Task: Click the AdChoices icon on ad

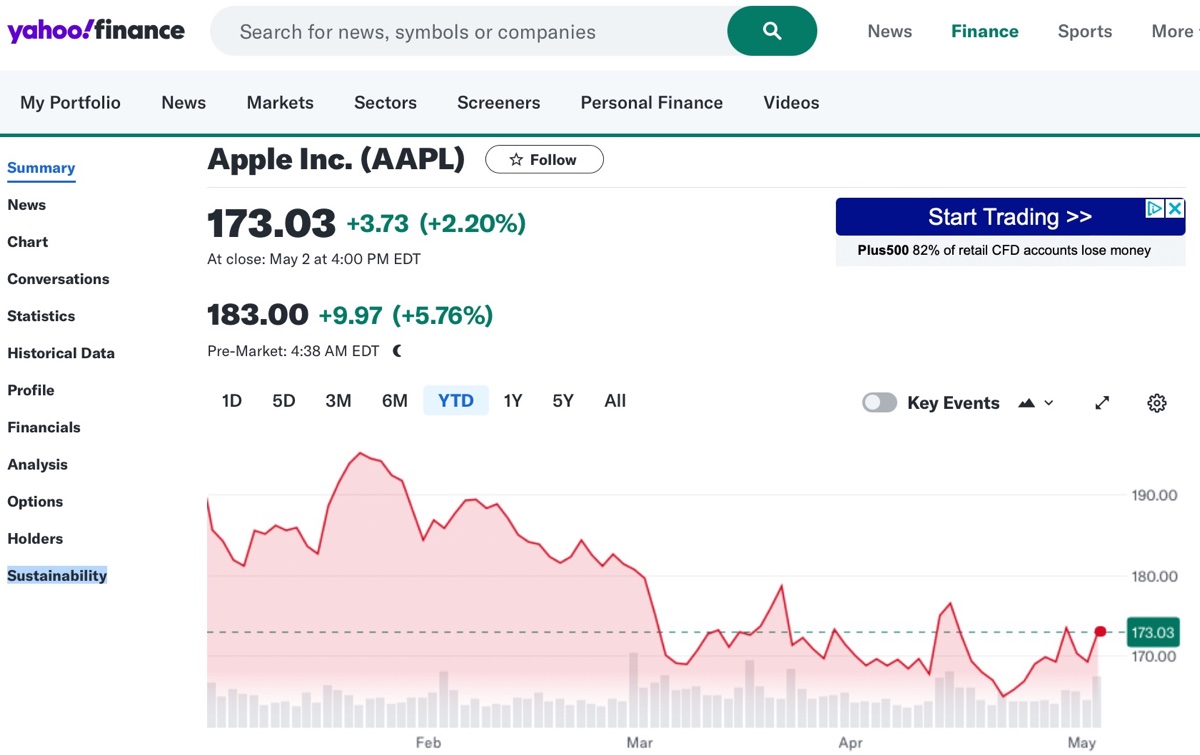Action: coord(1155,208)
